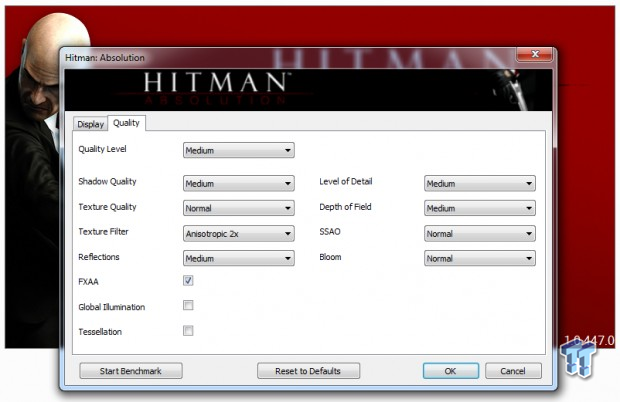Click the Quality Level label
The height and width of the screenshot is (402, 620).
pyautogui.click(x=102, y=149)
